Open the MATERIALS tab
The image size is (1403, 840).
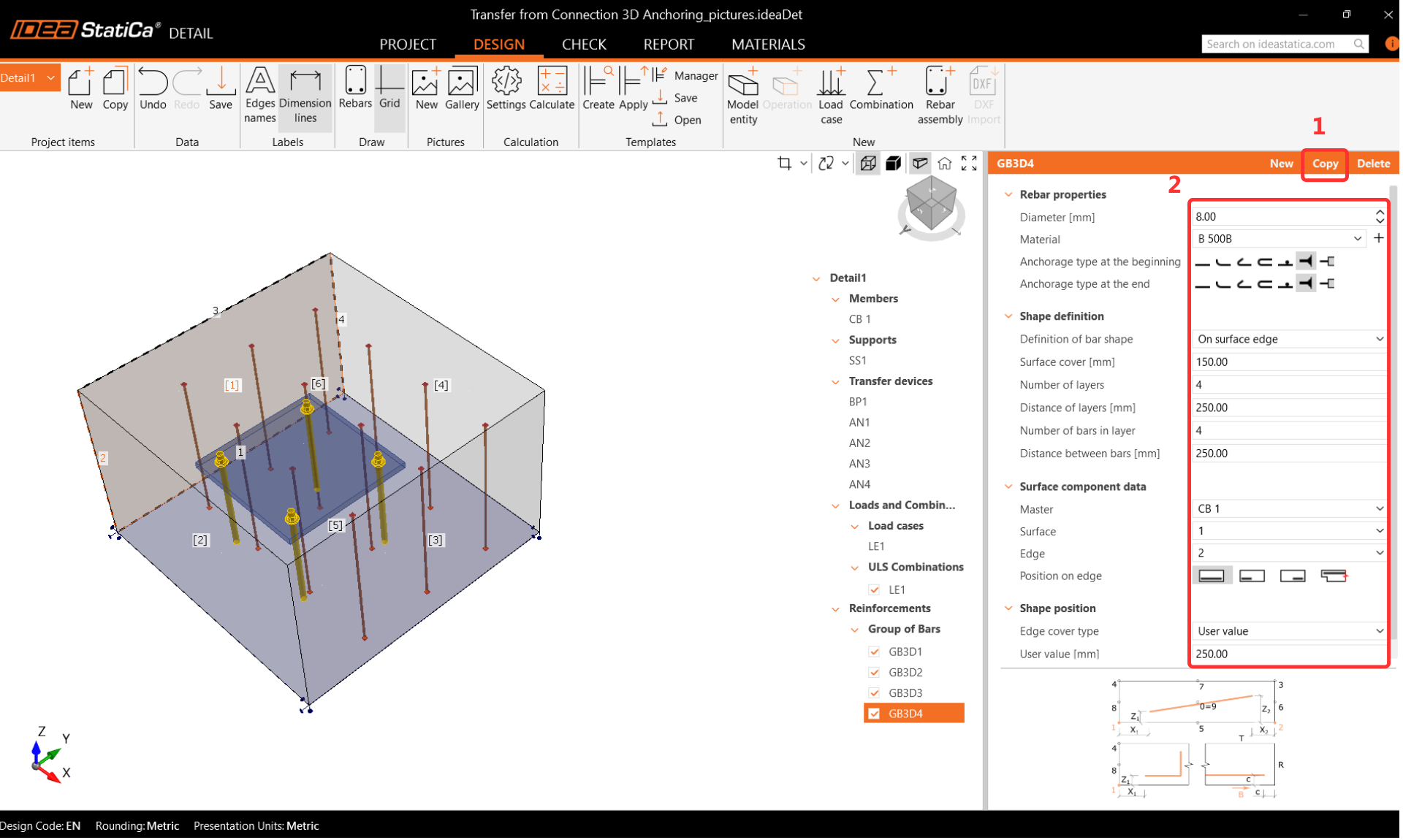pos(768,45)
